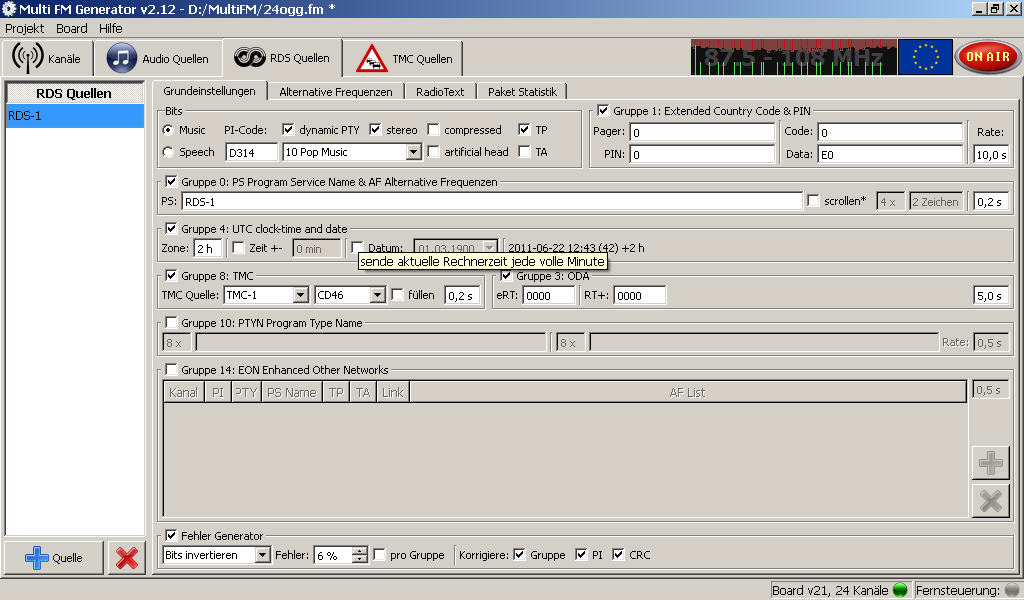Image resolution: width=1024 pixels, height=600 pixels.
Task: Click the grey plus button beside EON table
Action: 991,463
